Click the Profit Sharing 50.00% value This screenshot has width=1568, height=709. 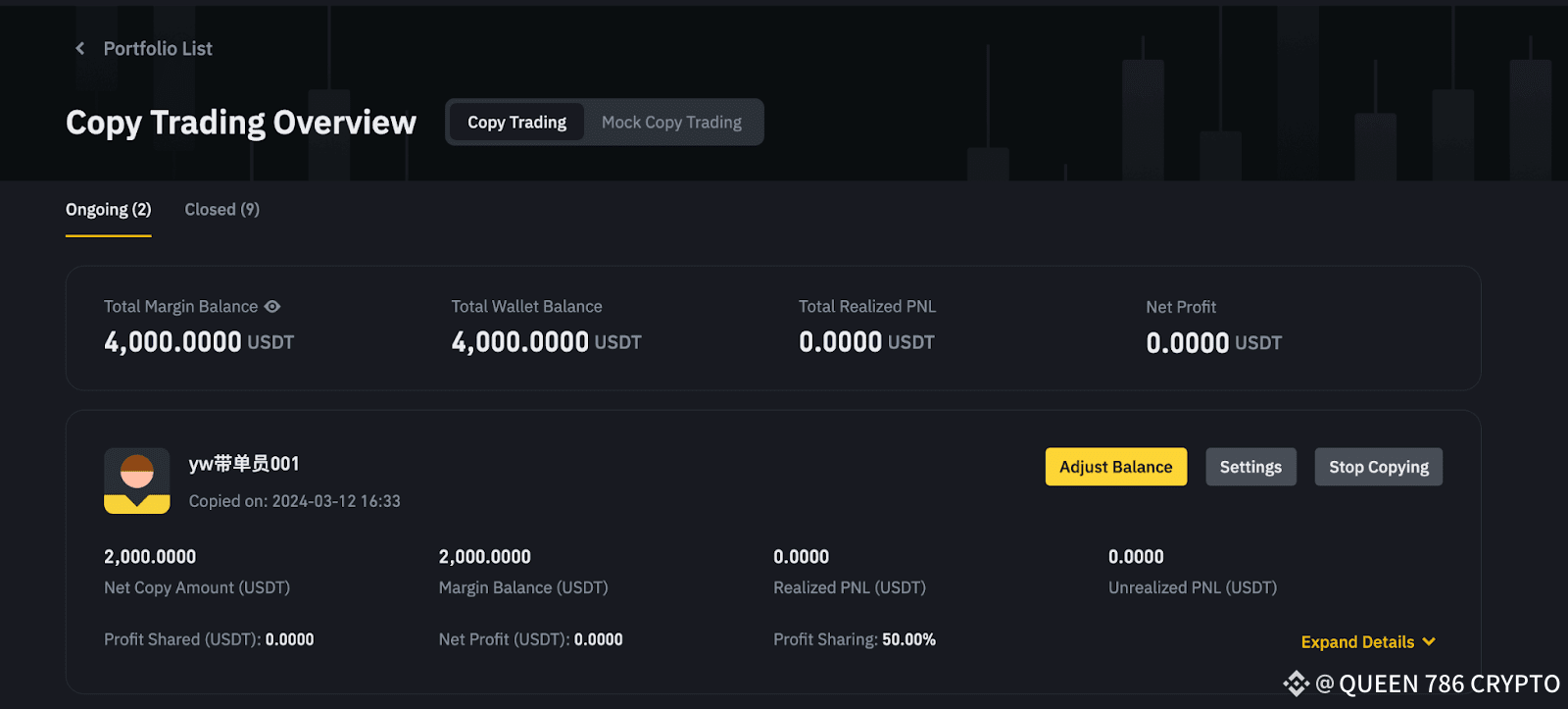(908, 639)
